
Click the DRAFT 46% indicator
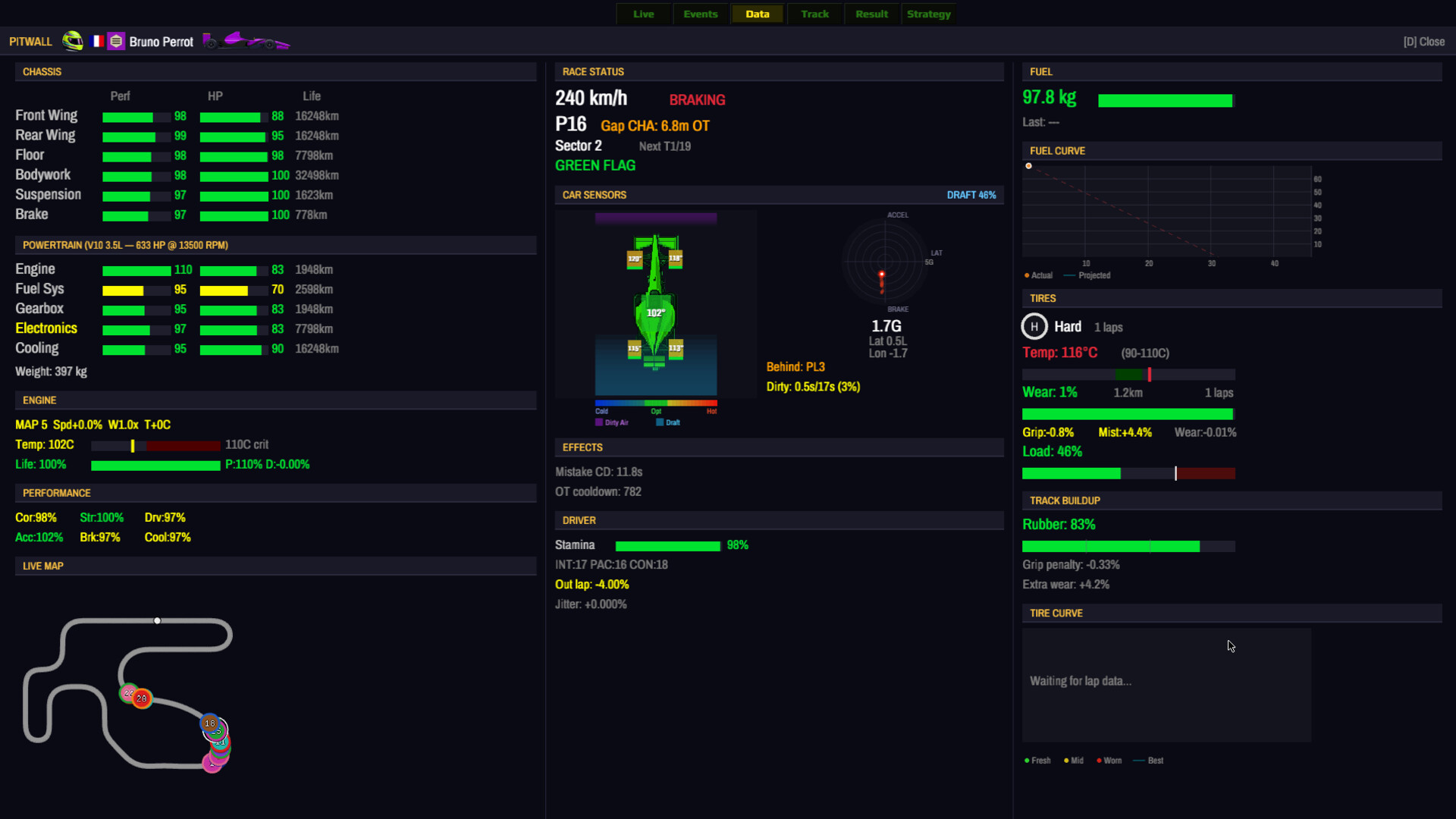pyautogui.click(x=971, y=195)
